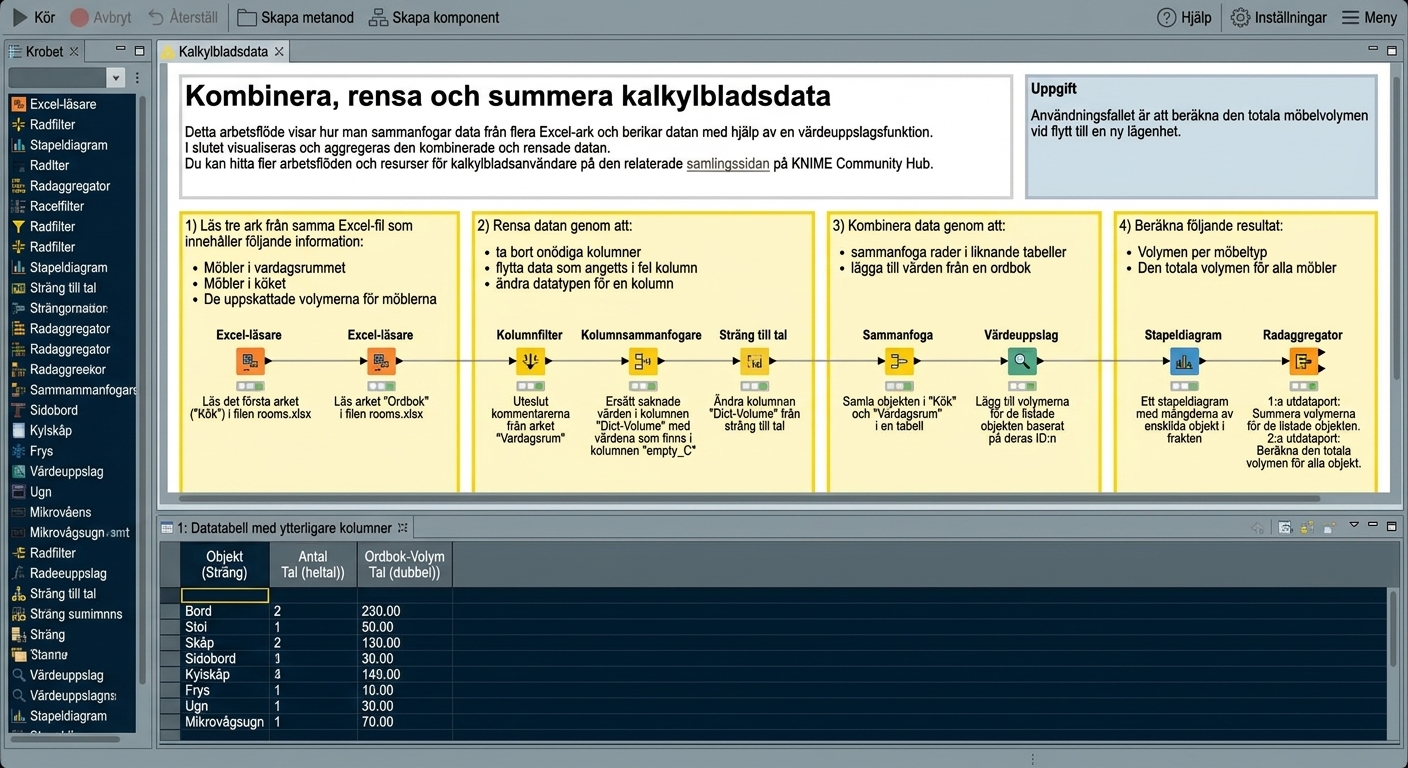1408x768 pixels.
Task: Click the "149.00" volume value
Action: pos(381,675)
